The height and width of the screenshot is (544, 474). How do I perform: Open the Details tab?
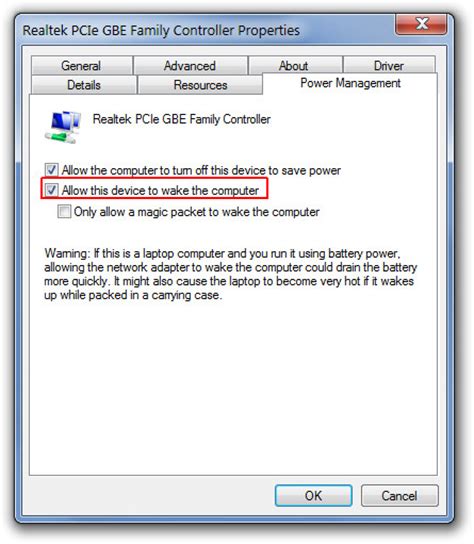click(x=84, y=85)
